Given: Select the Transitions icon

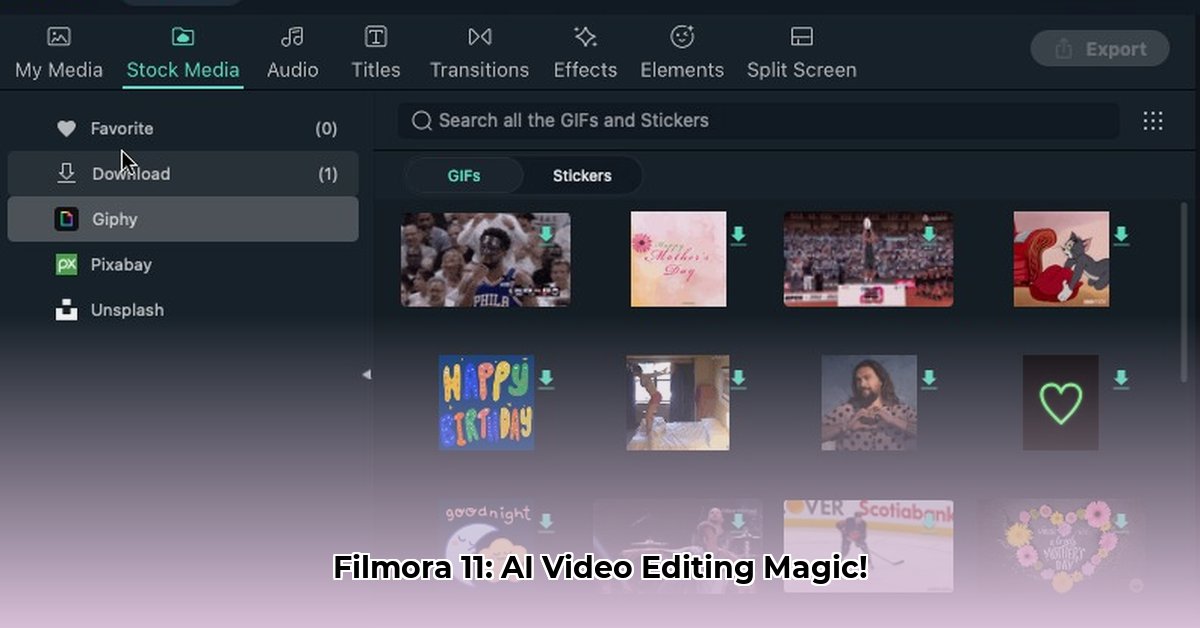Looking at the screenshot, I should pos(480,38).
